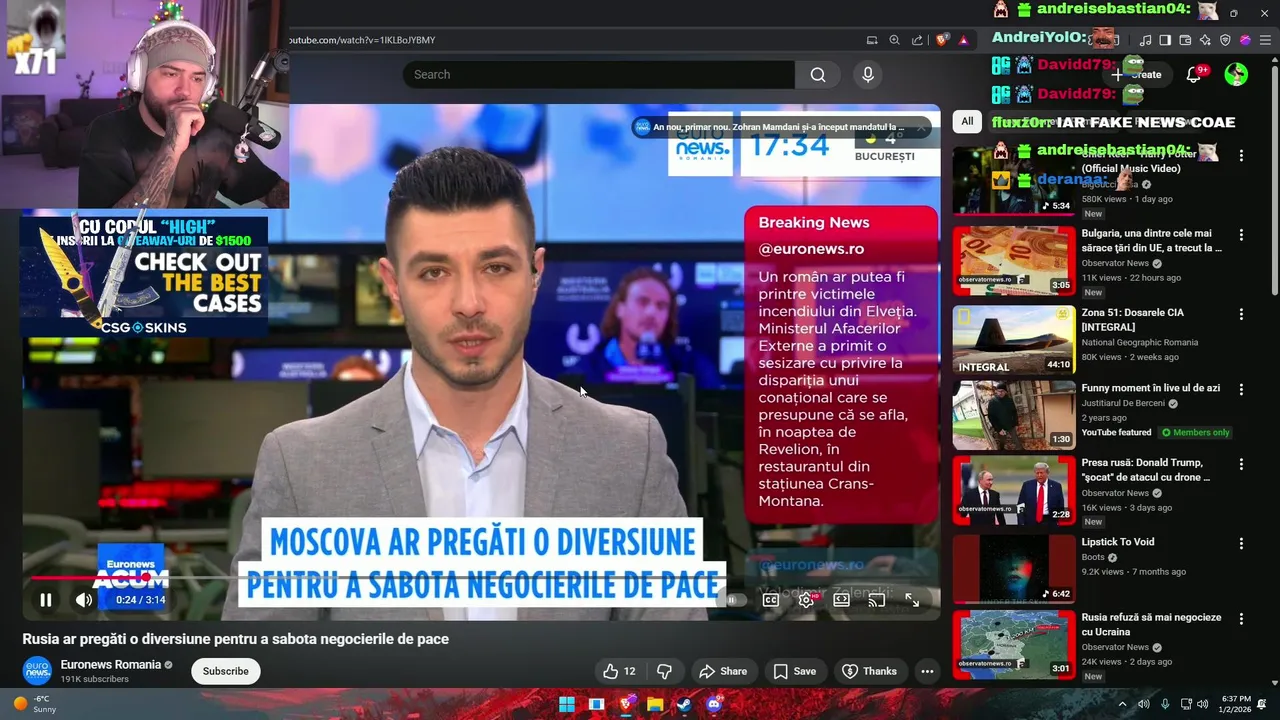Click the Euronews Romania channel avatar

[x=37, y=671]
